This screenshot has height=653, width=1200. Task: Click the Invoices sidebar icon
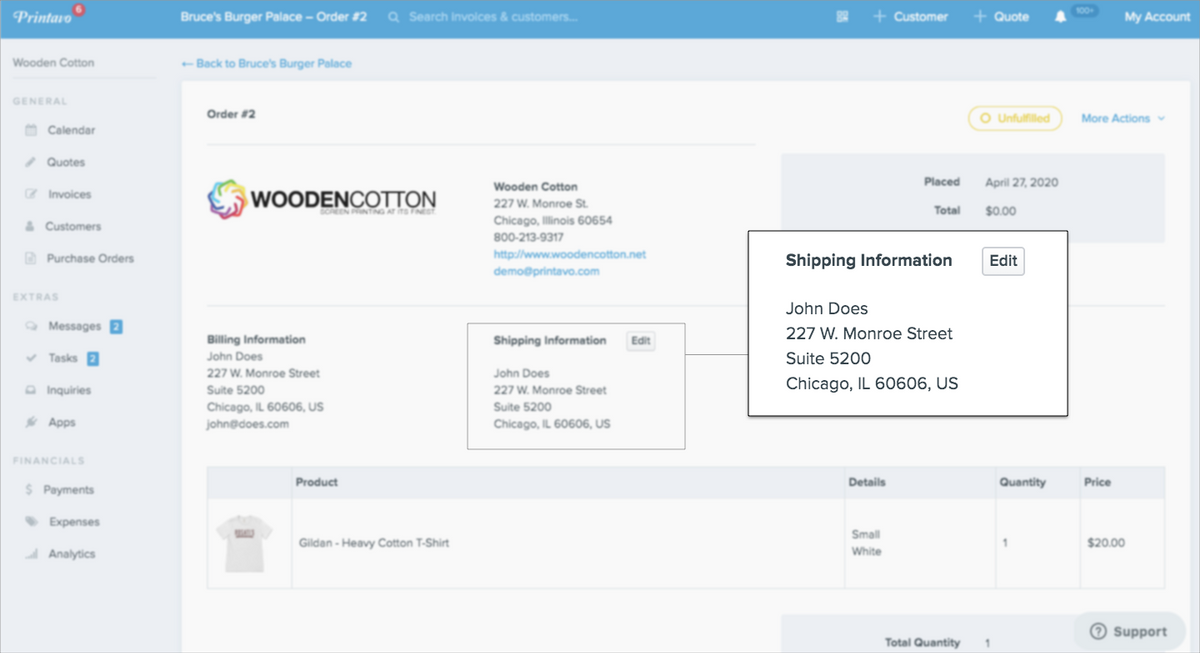[30, 194]
